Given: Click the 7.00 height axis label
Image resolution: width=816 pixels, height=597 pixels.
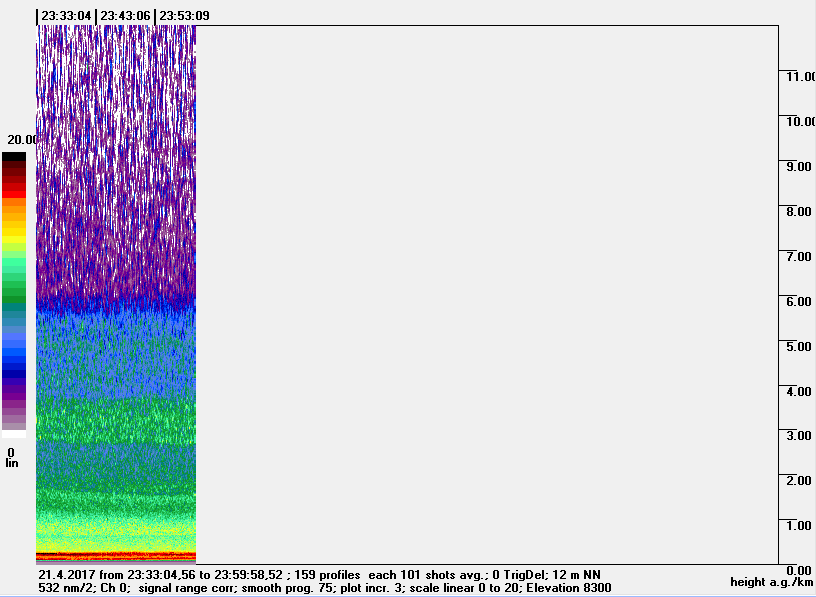Looking at the screenshot, I should [x=799, y=256].
